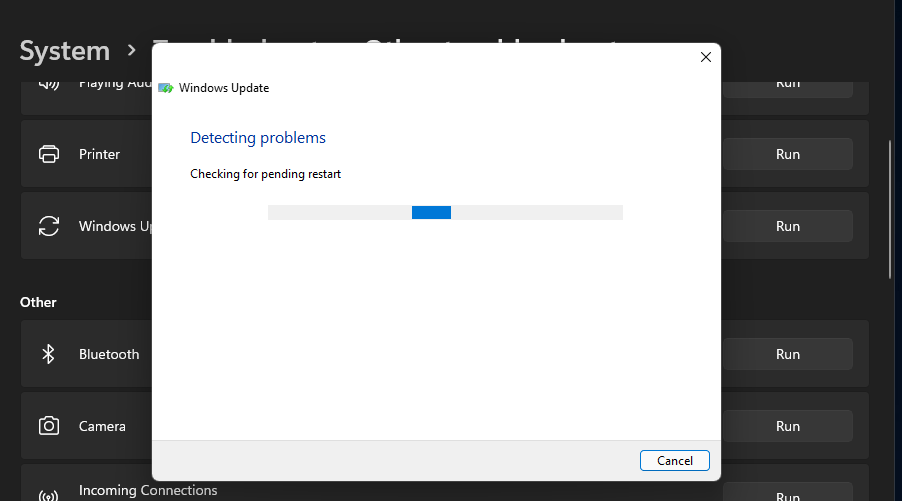The width and height of the screenshot is (902, 501).
Task: Click the Printer troubleshooter icon
Action: coord(48,154)
